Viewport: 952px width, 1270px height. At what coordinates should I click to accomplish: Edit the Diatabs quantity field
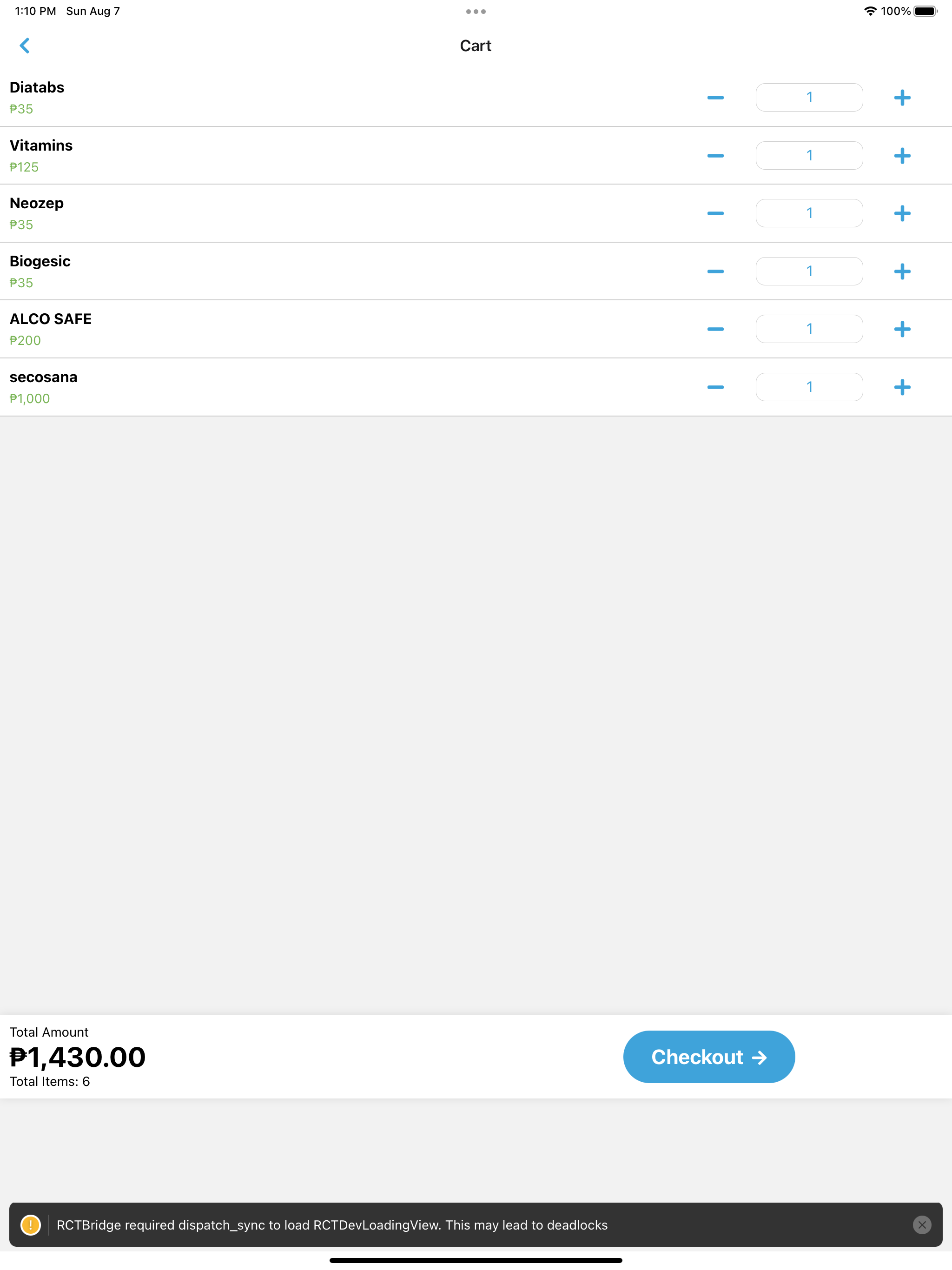(x=809, y=98)
